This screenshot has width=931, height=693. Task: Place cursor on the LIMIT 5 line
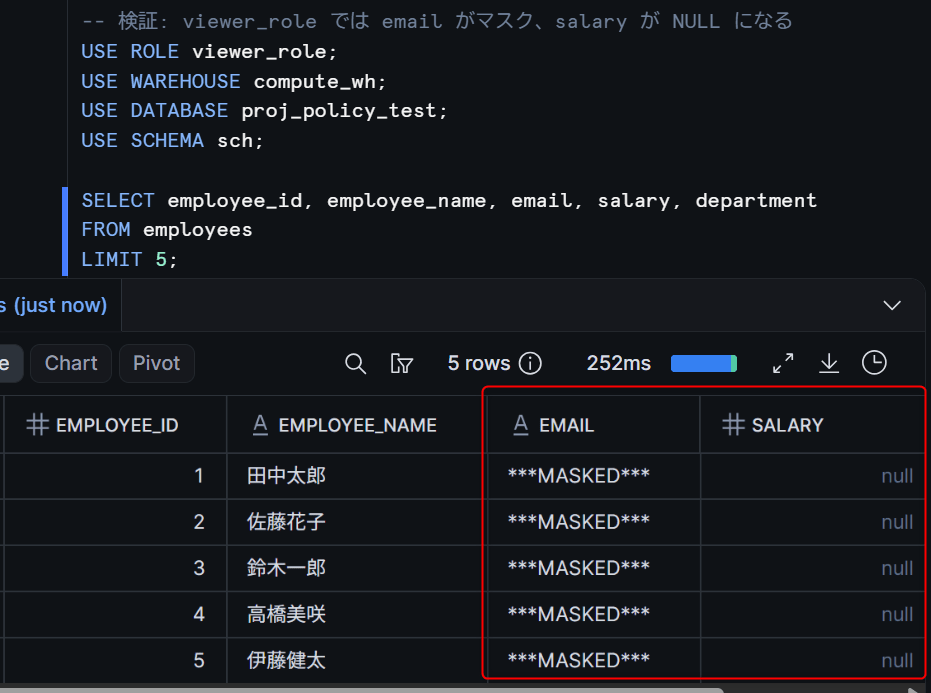pos(129,260)
